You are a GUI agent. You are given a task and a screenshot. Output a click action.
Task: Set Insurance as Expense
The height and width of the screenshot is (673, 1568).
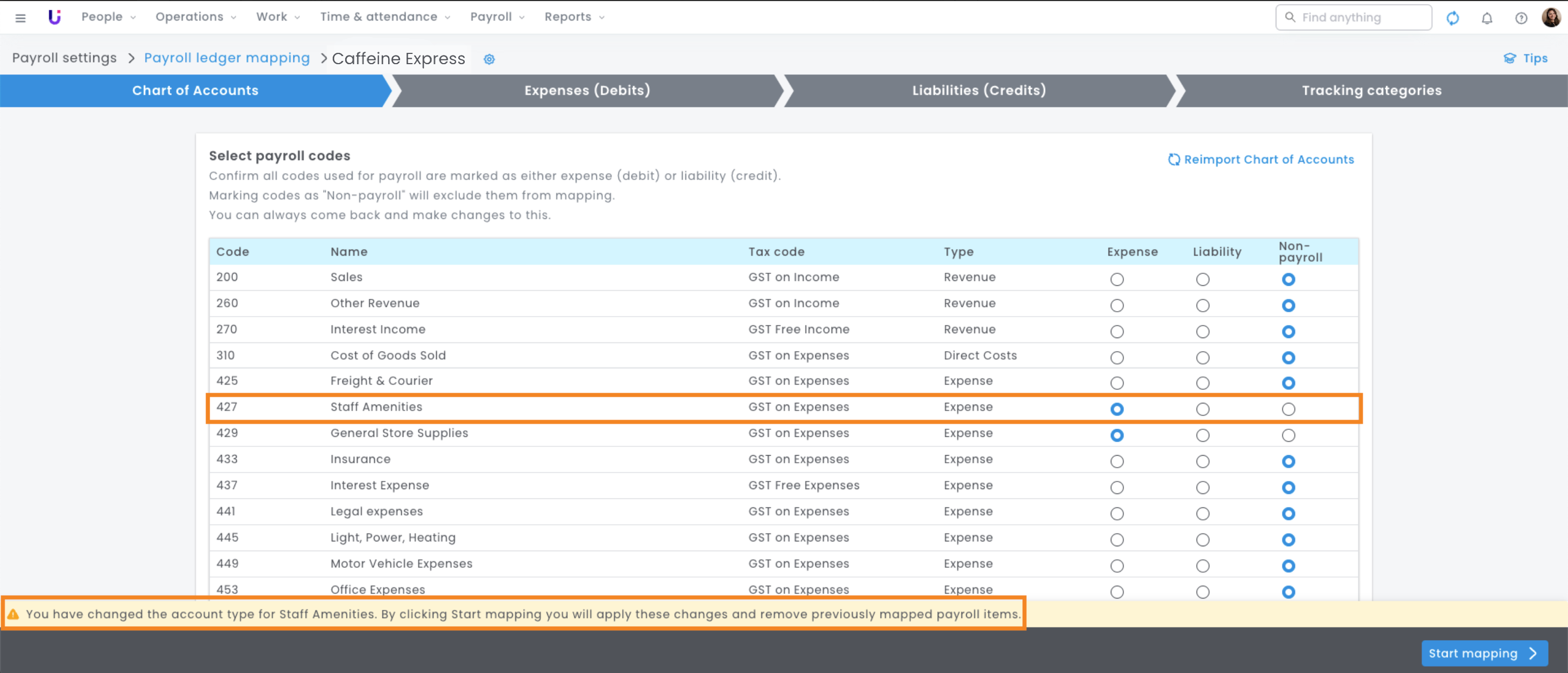point(1116,461)
